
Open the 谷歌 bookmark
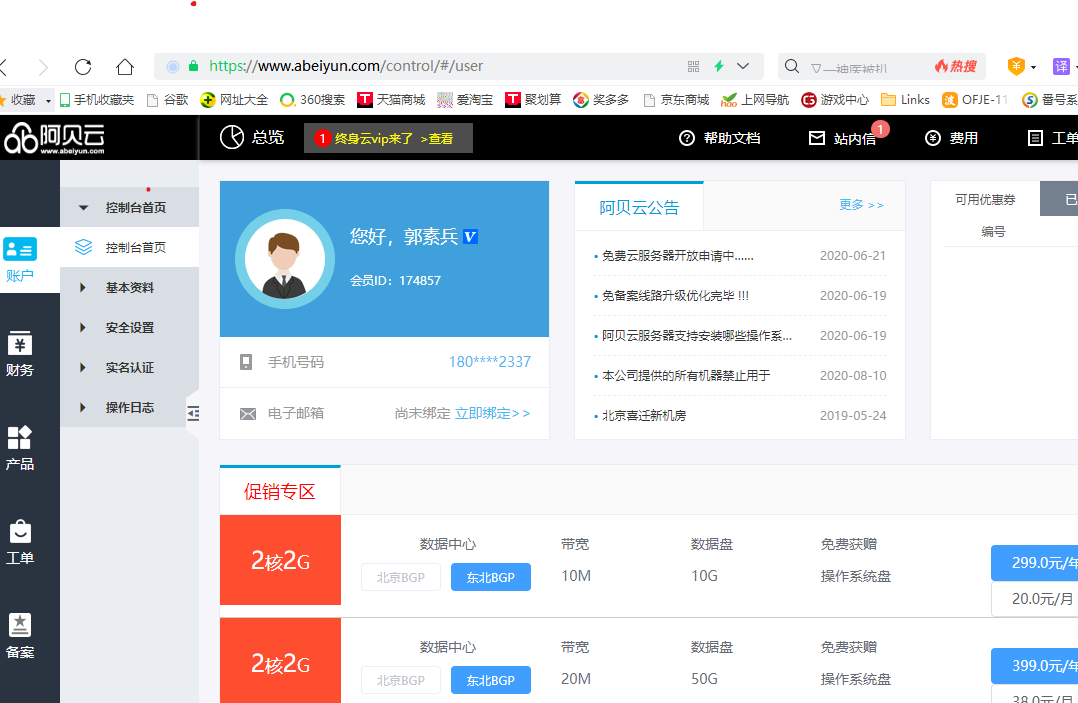tap(168, 100)
